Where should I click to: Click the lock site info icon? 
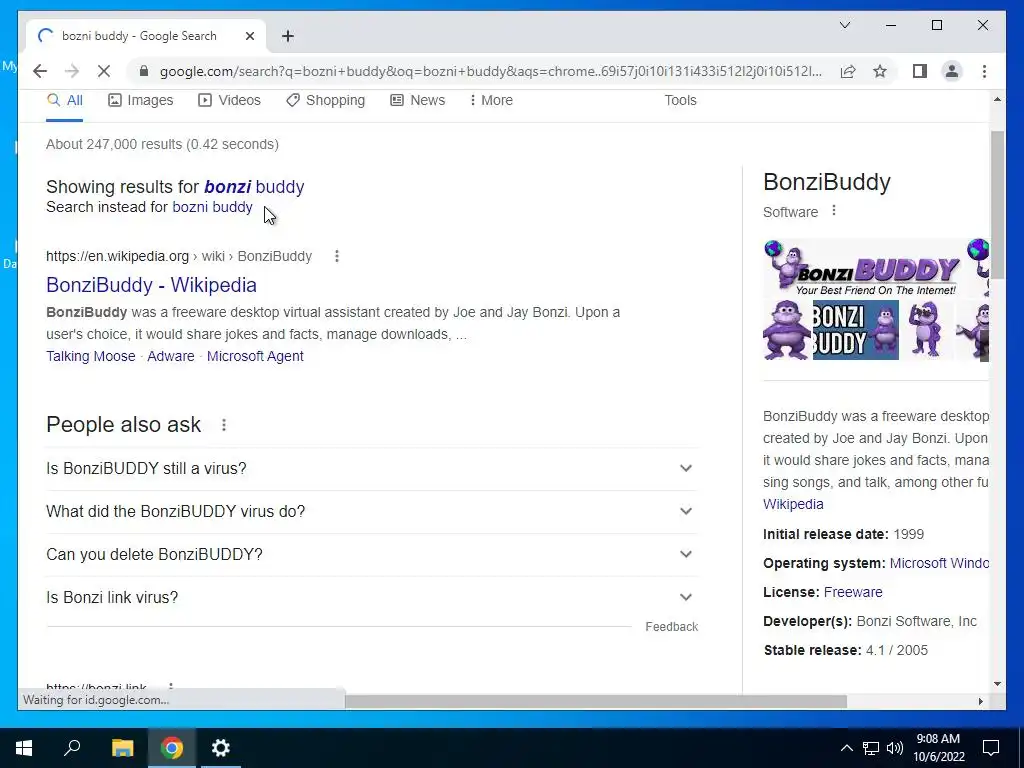pos(144,71)
